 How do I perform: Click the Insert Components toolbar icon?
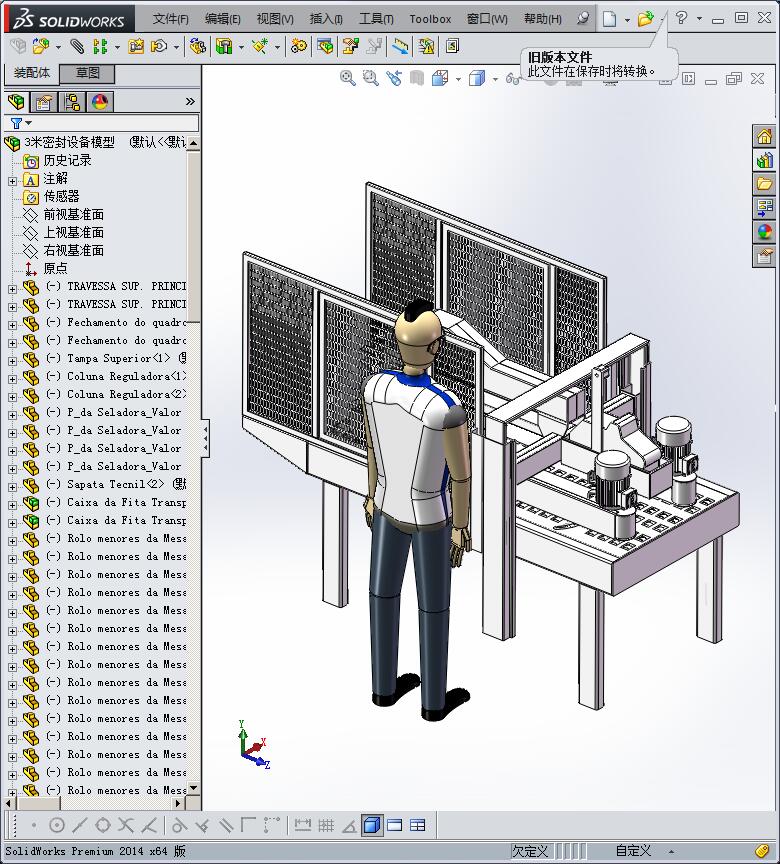pyautogui.click(x=41, y=46)
